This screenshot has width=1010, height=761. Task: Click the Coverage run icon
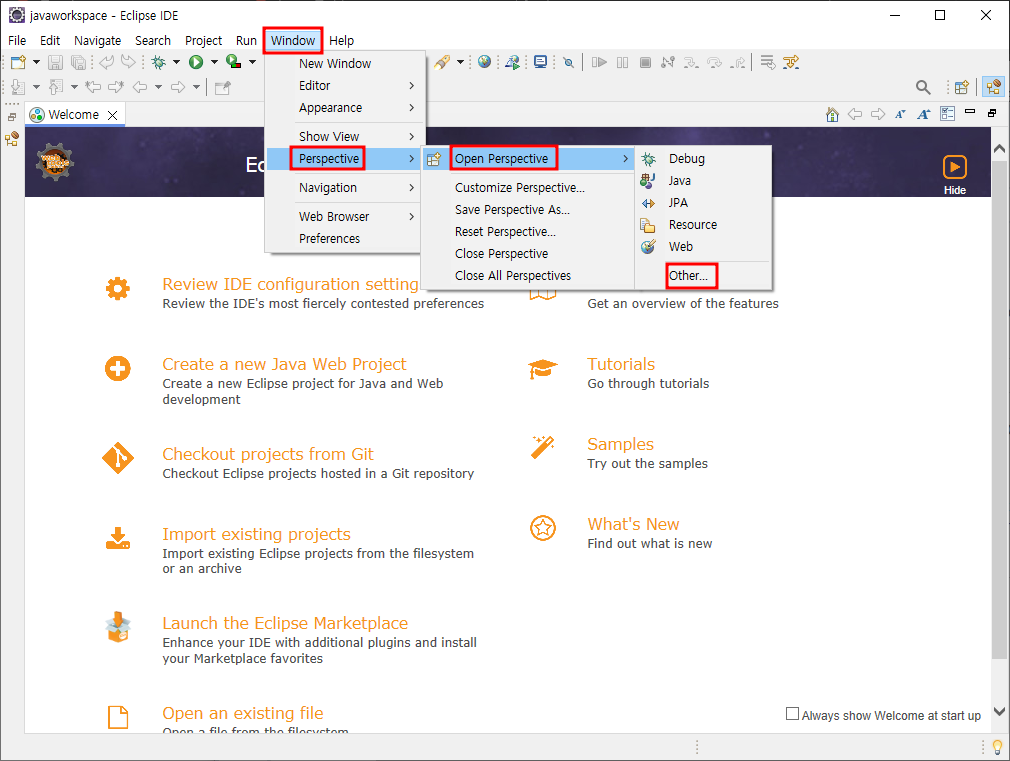click(x=233, y=63)
